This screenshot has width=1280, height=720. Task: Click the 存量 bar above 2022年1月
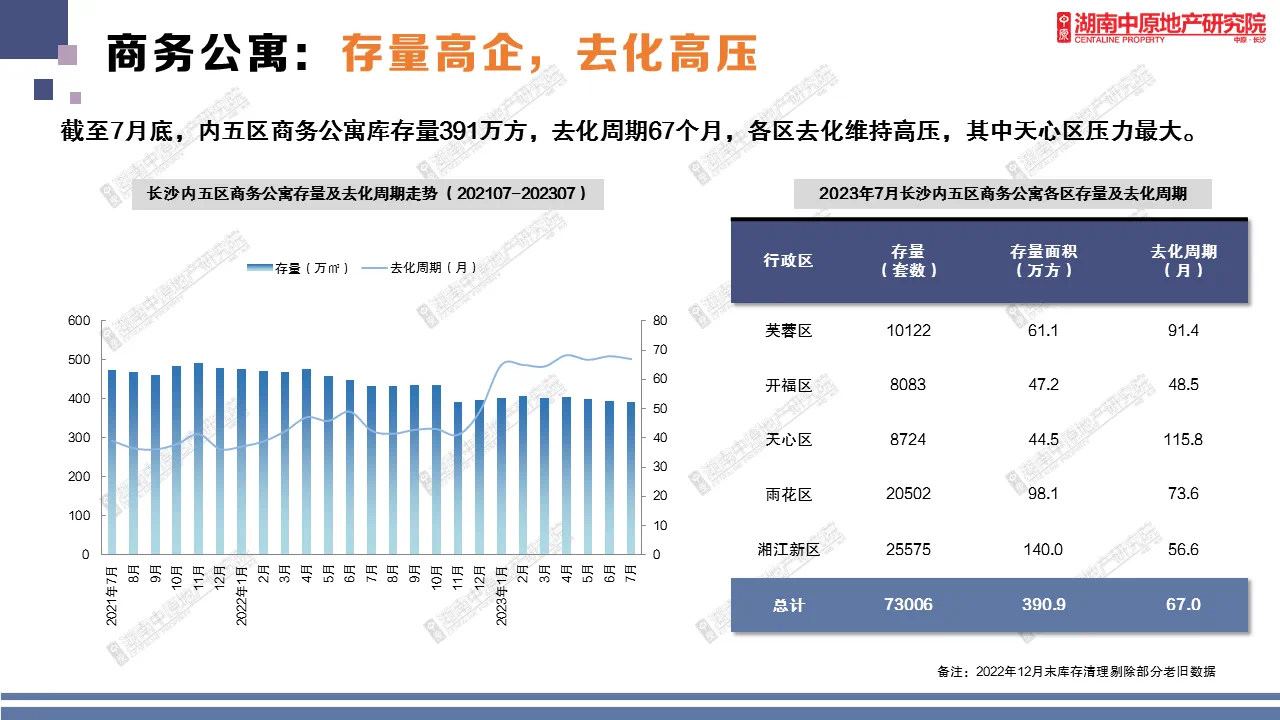(242, 461)
